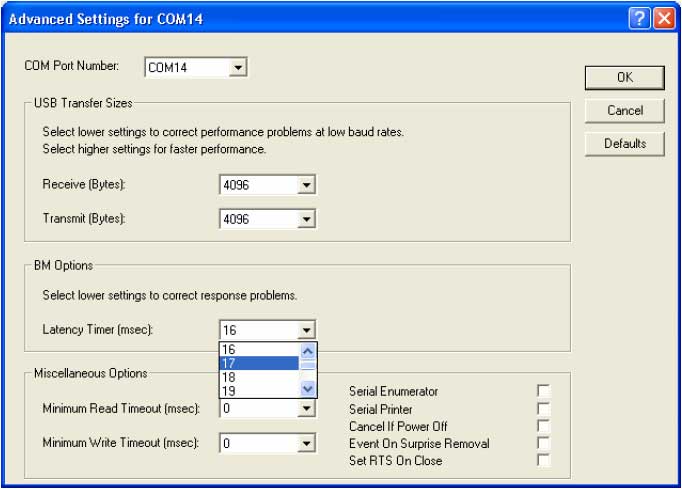Pick 19 in the latency dropdown list
Screen dimensions: 682x489
coord(259,391)
